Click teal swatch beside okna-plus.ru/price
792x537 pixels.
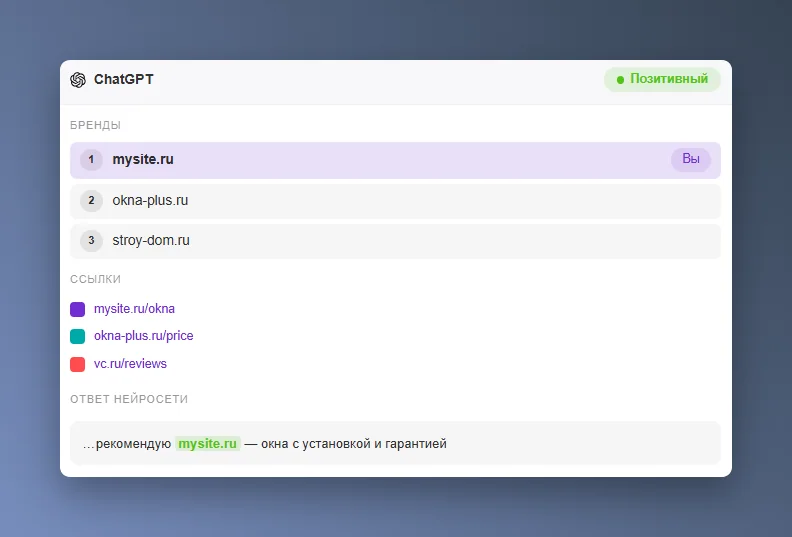[x=78, y=336]
